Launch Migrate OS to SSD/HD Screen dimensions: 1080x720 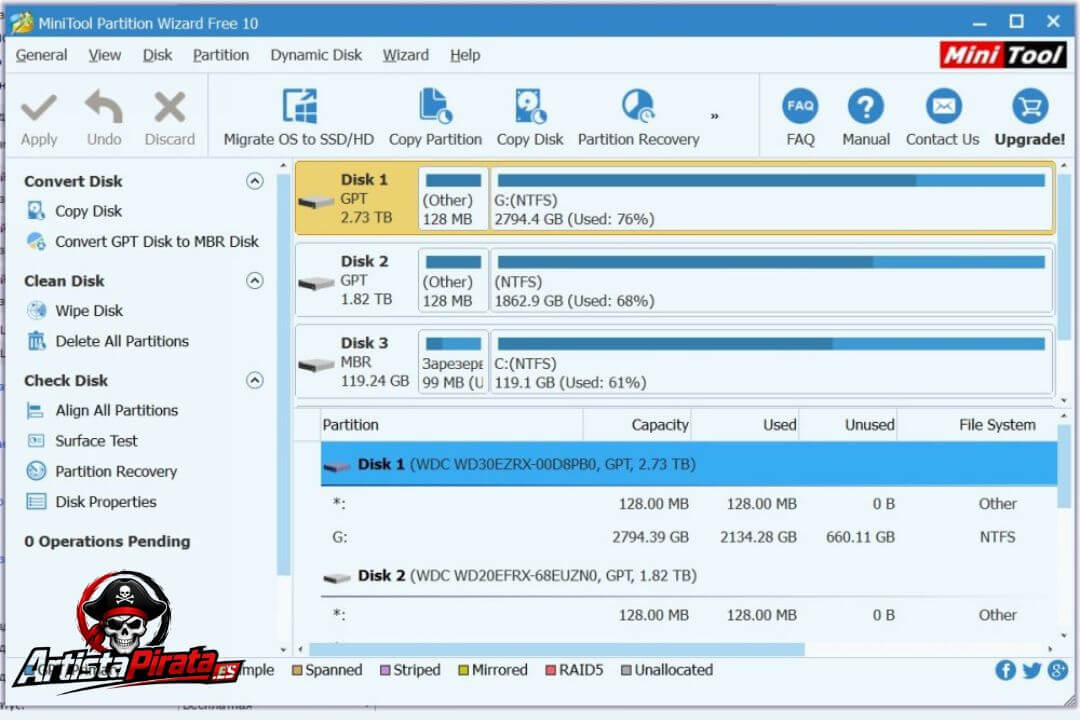pos(299,118)
